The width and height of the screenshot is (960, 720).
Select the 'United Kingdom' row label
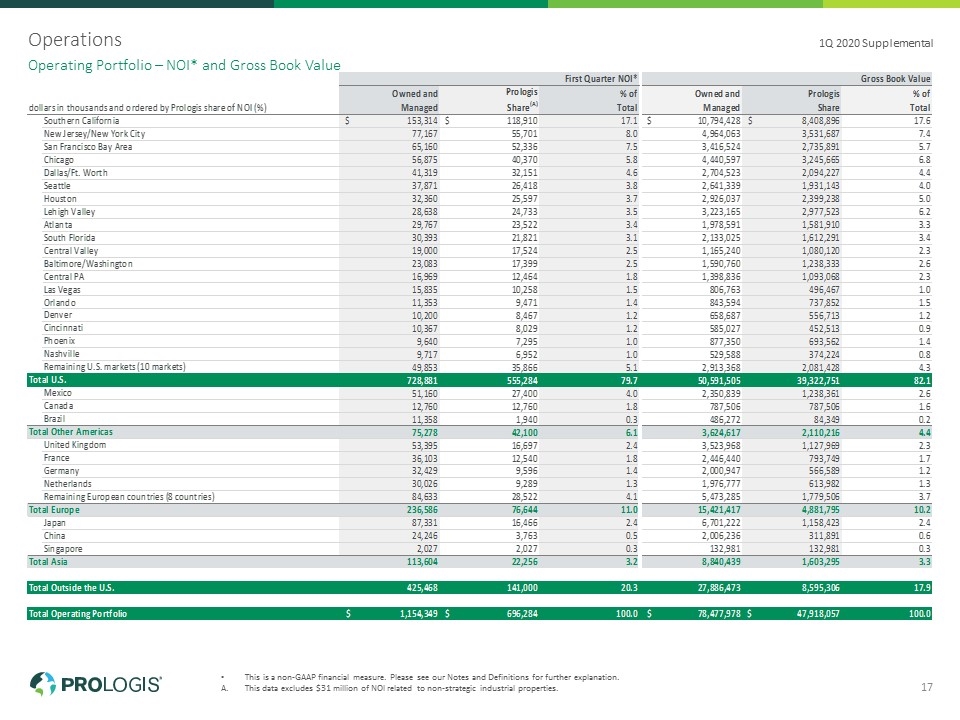[x=75, y=445]
